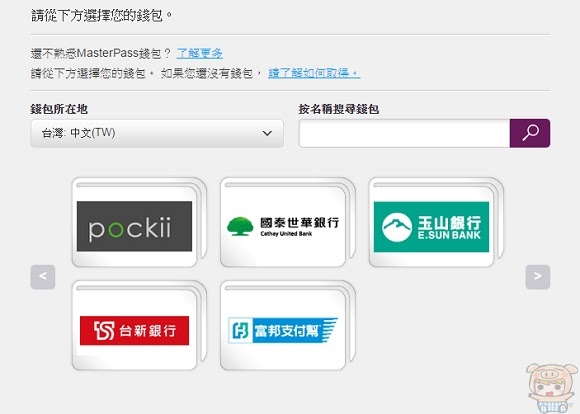Click the green o in pockii logo

tap(116, 229)
